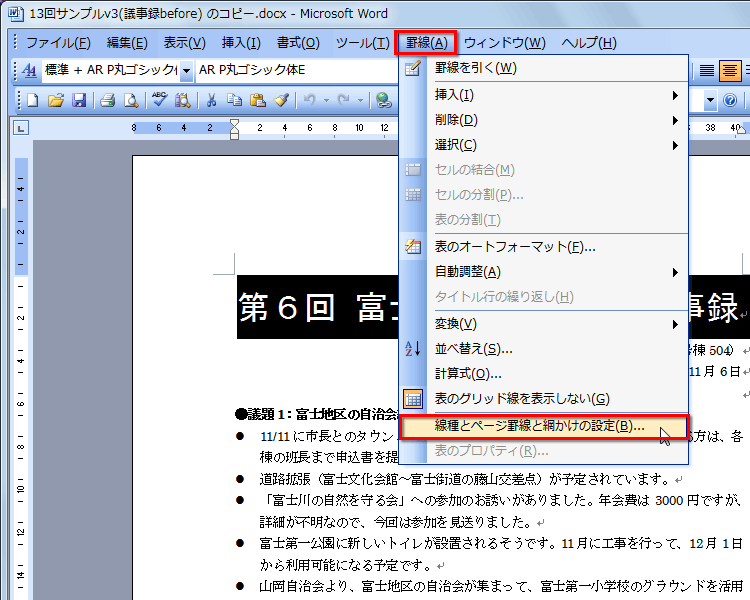Open the ファイル(F) menu
This screenshot has height=600, width=750.
(x=58, y=43)
